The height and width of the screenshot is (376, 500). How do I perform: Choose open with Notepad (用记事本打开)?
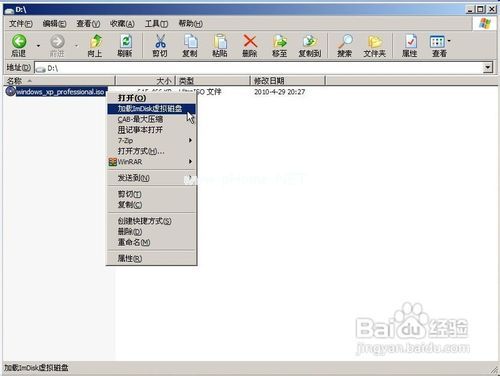(152, 130)
